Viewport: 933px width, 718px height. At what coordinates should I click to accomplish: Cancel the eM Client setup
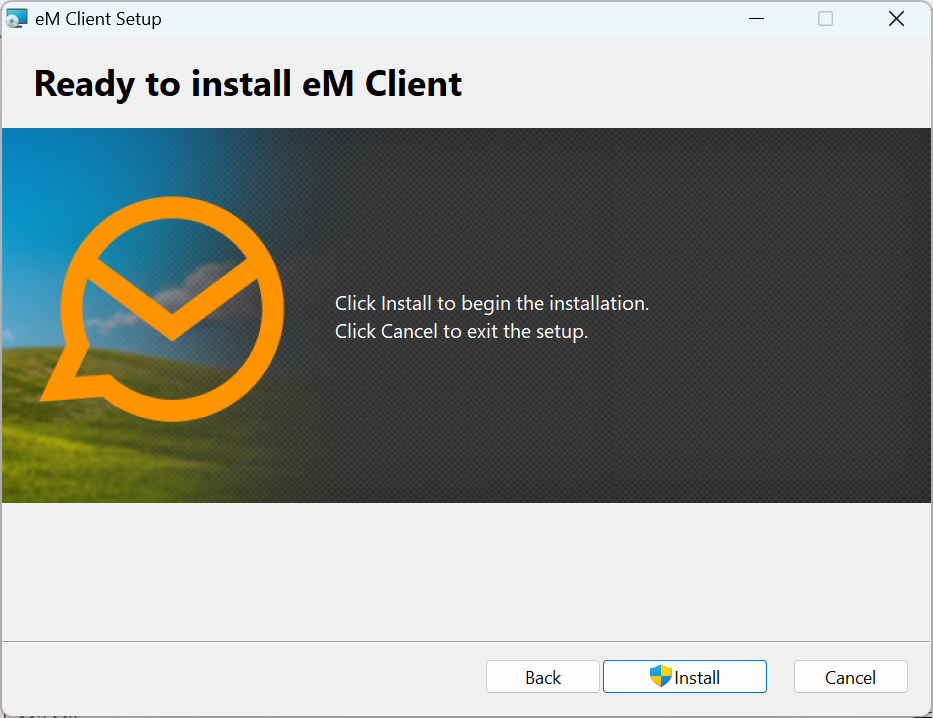pos(850,676)
